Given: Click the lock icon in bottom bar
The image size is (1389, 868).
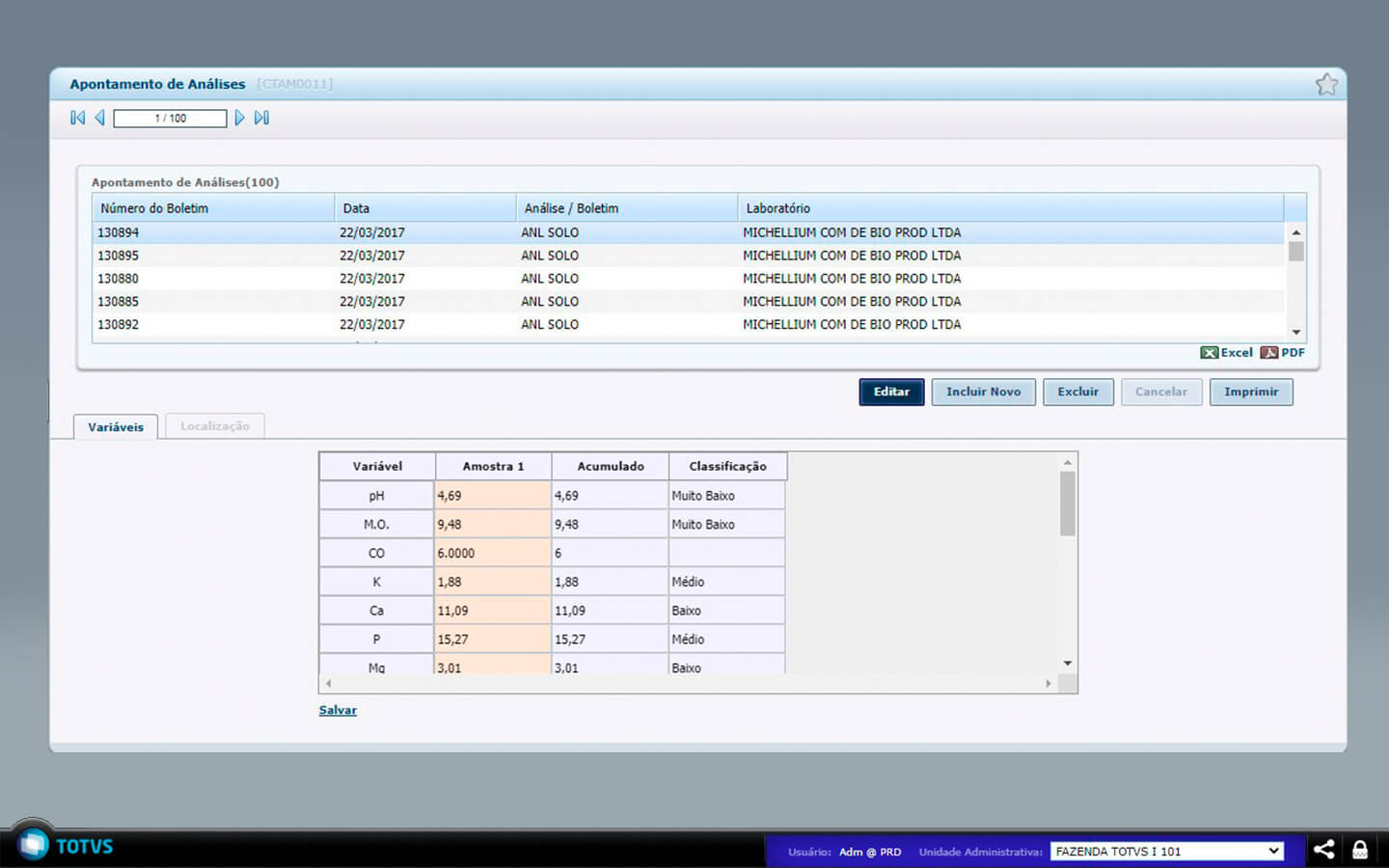Looking at the screenshot, I should [1360, 850].
